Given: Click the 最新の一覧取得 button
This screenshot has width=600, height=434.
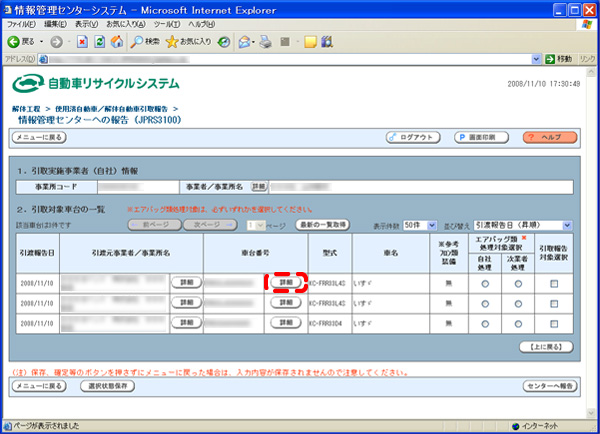Looking at the screenshot, I should (323, 225).
